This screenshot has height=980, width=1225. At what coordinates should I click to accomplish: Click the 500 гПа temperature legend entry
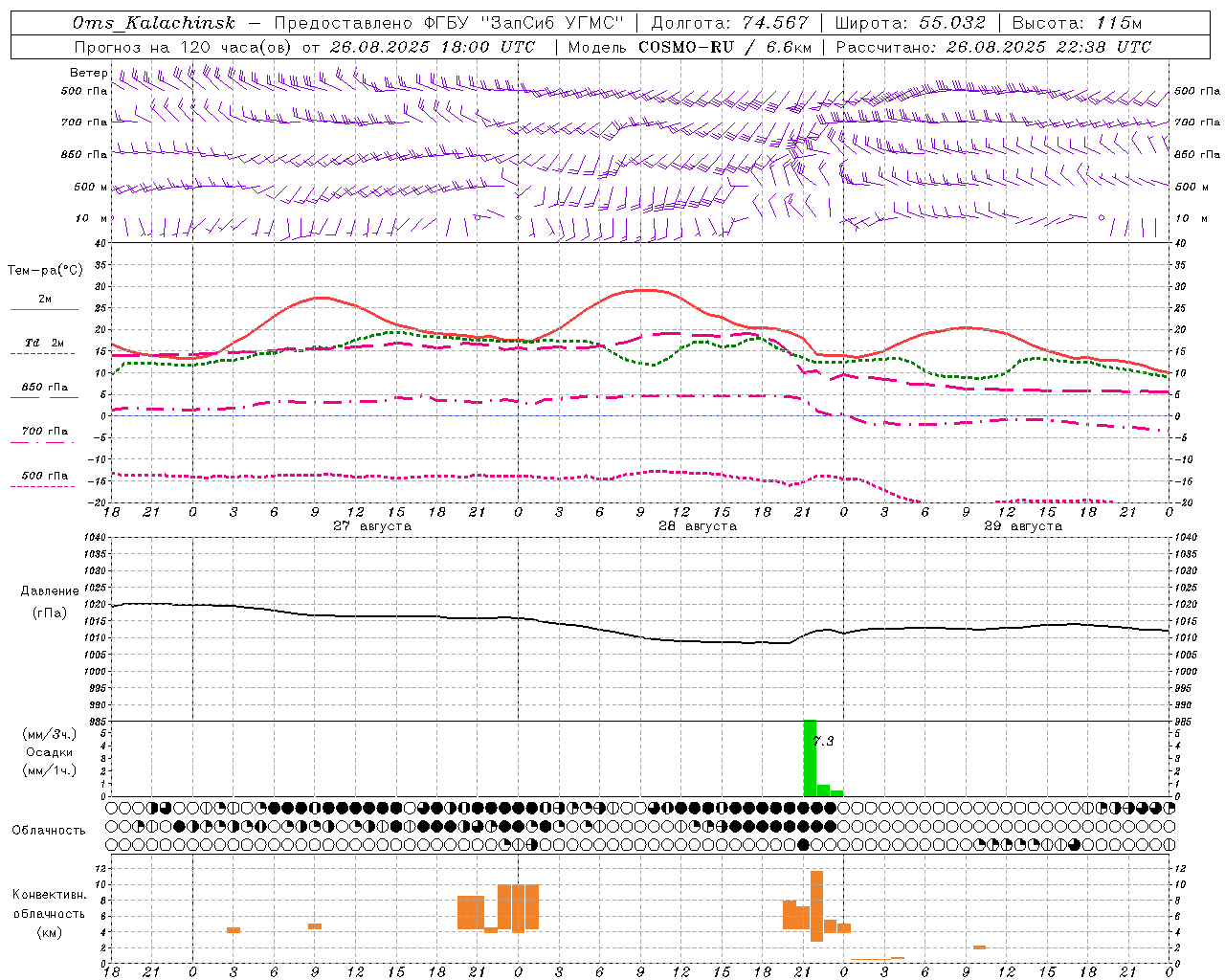pos(44,478)
